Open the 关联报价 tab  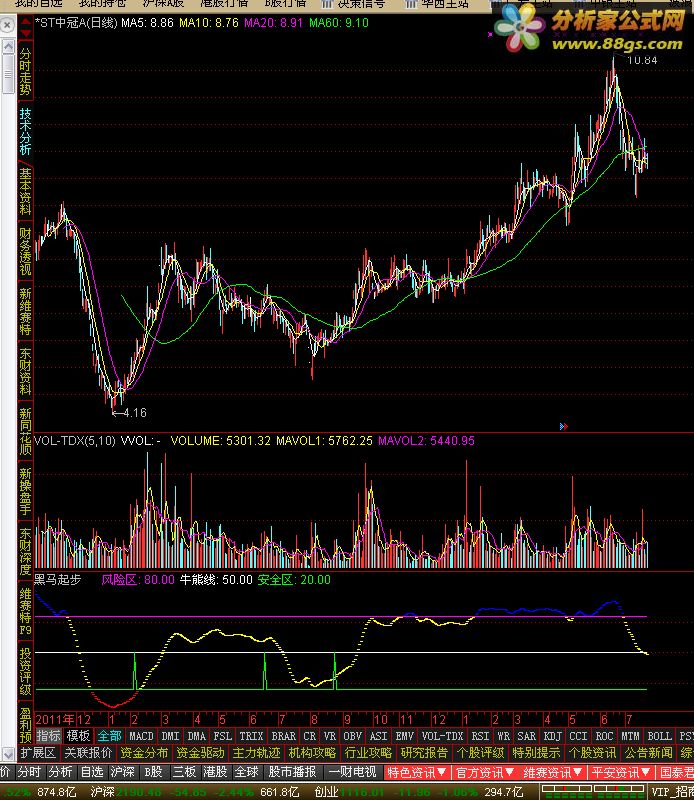88,753
